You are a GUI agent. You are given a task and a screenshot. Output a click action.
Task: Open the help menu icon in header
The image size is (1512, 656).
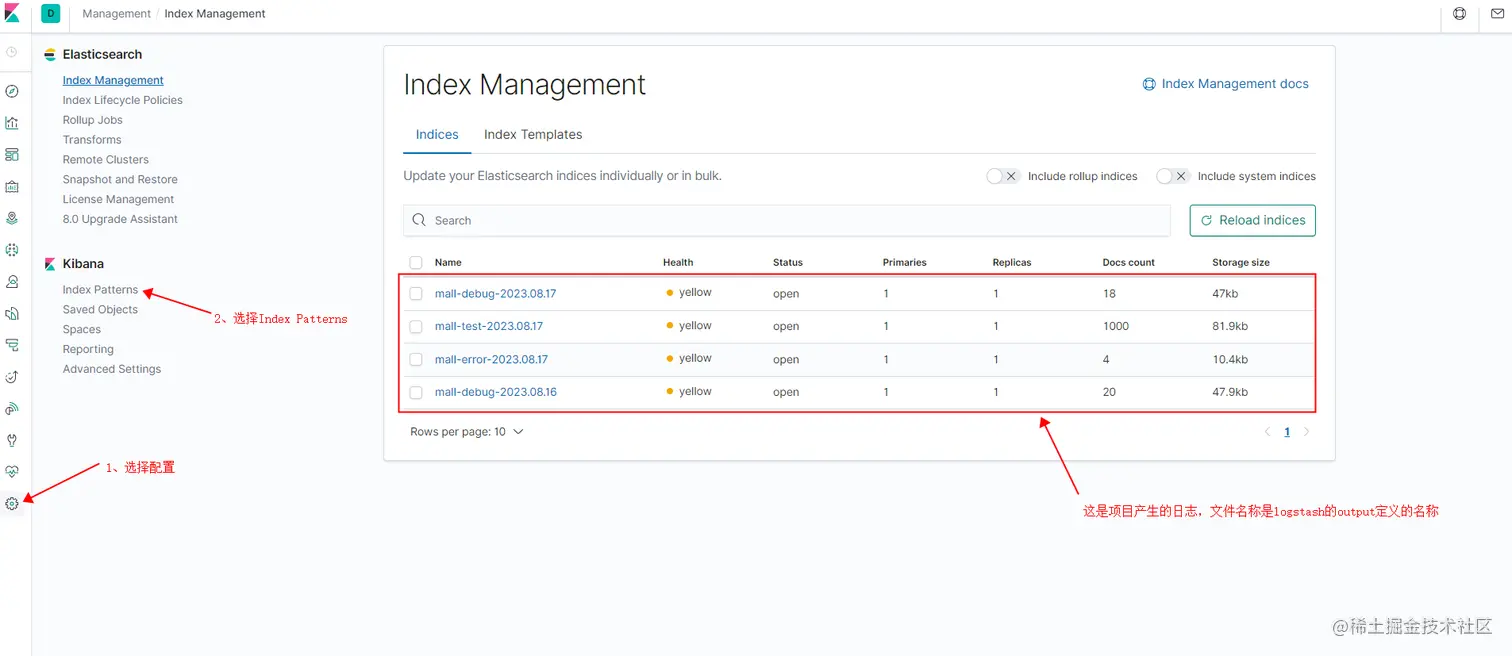pyautogui.click(x=1459, y=14)
